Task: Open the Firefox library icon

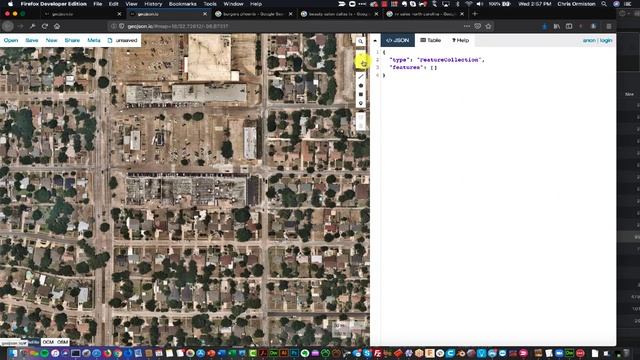Action: (x=557, y=26)
